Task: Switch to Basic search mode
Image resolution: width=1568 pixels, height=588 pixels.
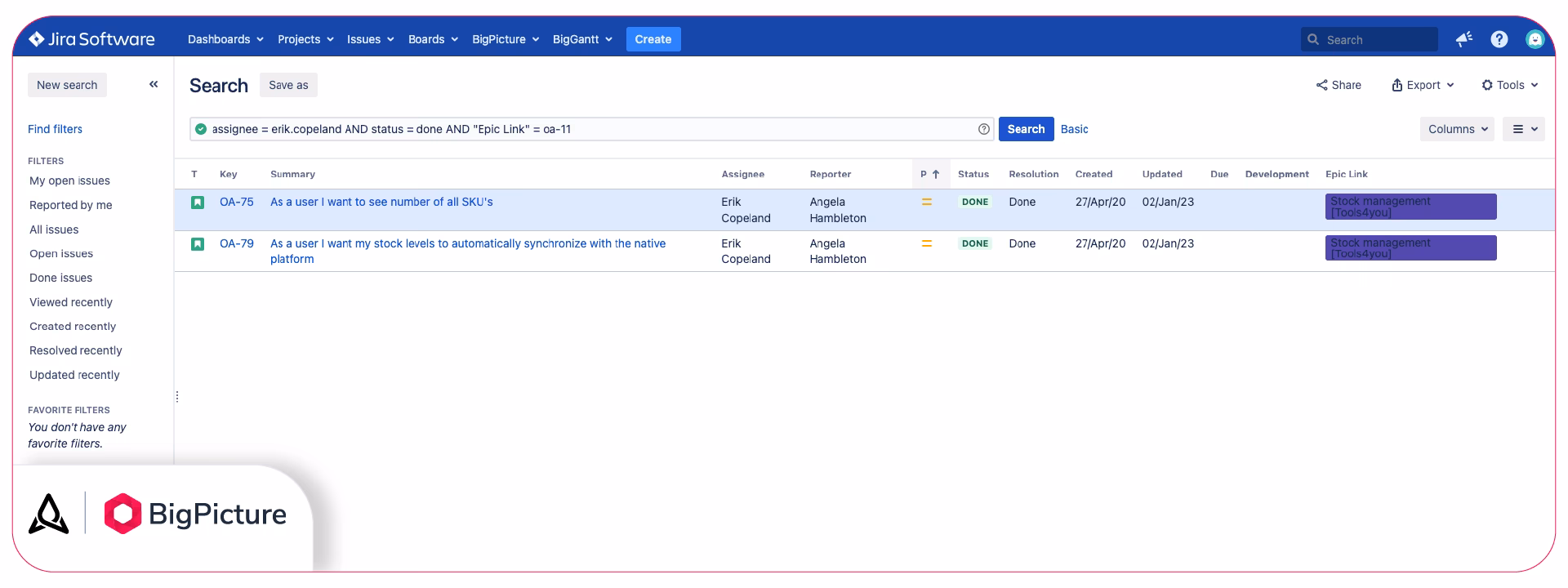Action: coord(1074,129)
